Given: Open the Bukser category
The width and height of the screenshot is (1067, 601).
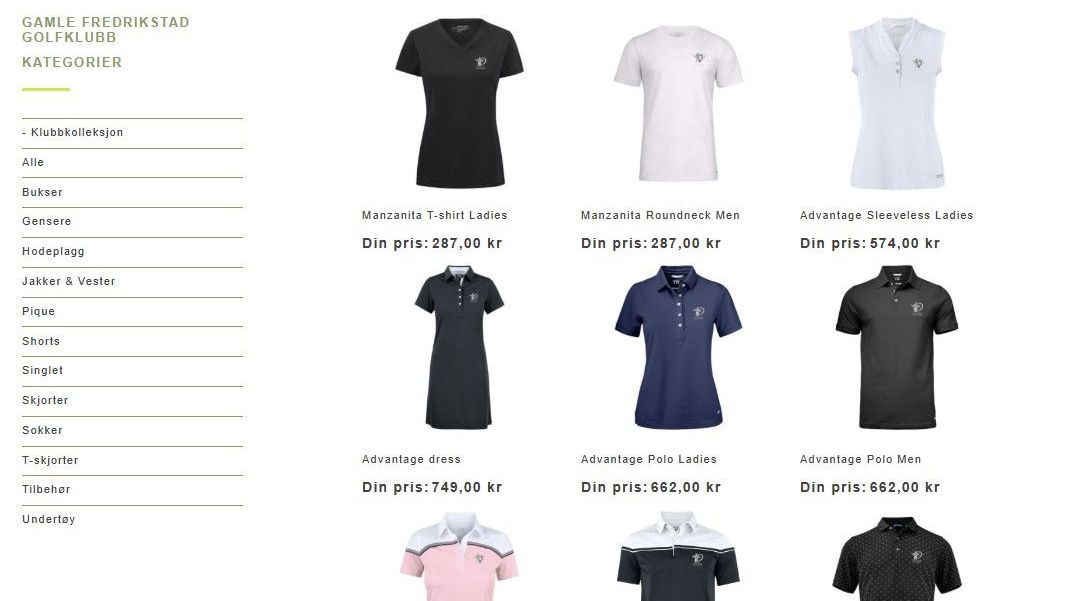Looking at the screenshot, I should pyautogui.click(x=42, y=193).
